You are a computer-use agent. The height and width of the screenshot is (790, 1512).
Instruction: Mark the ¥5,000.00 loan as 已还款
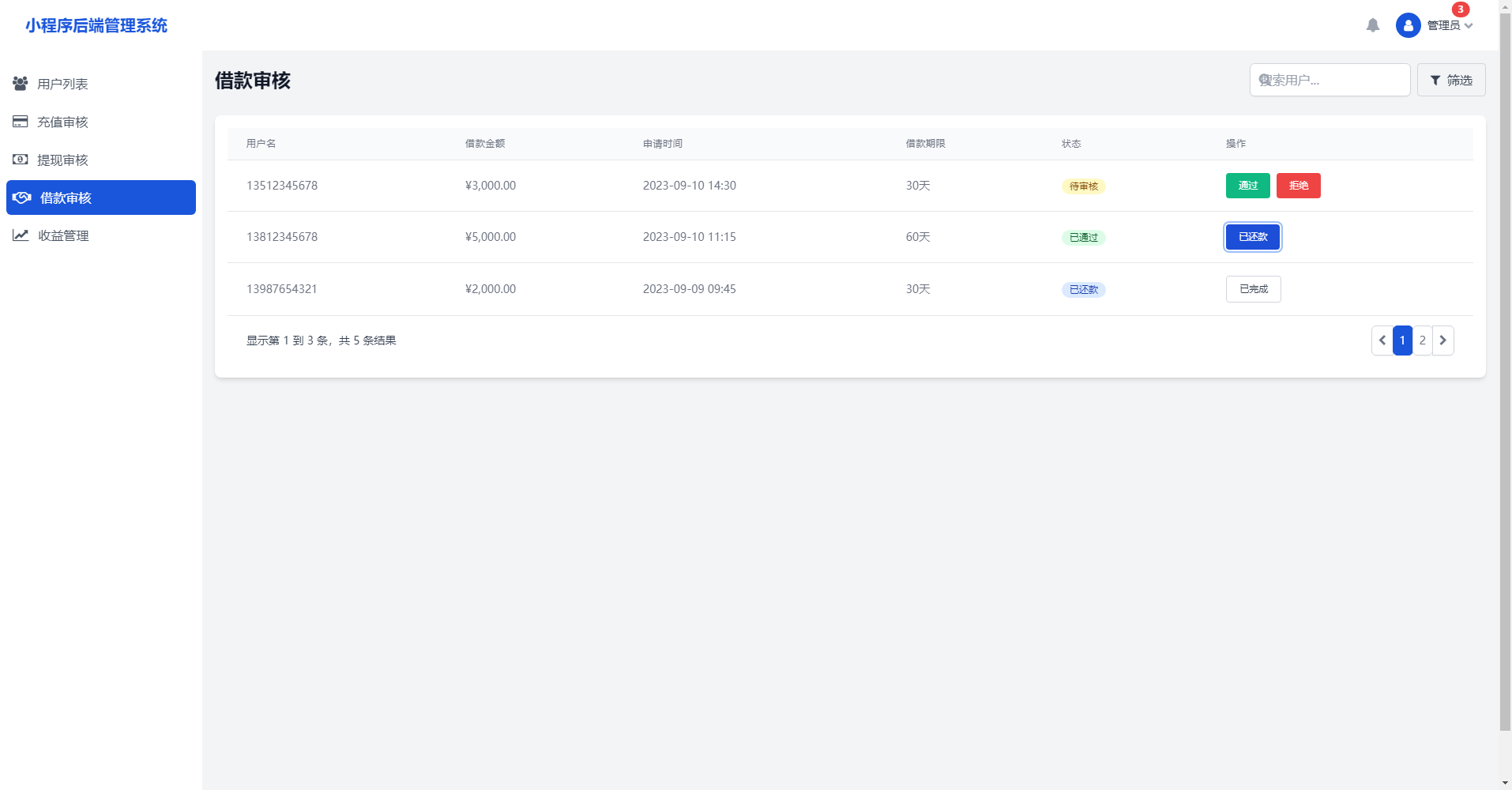(x=1253, y=237)
